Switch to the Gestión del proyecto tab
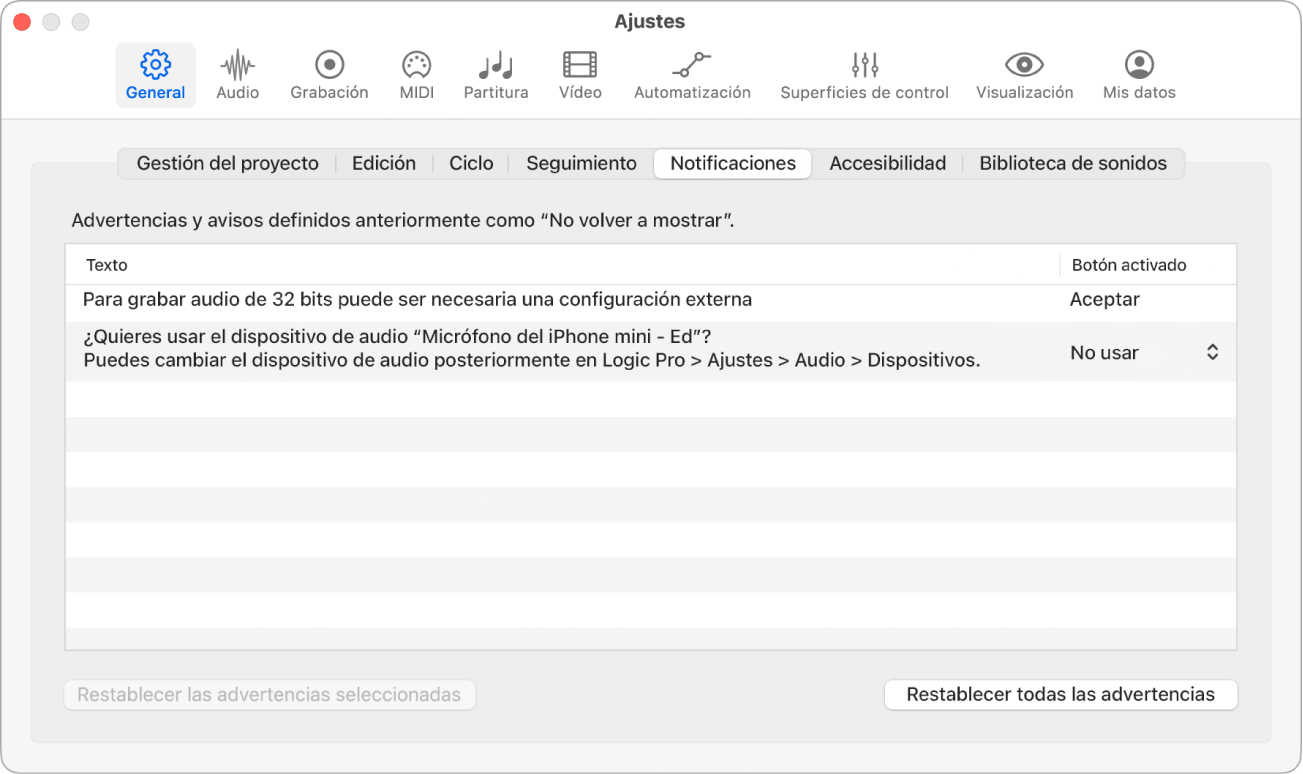The height and width of the screenshot is (774, 1303). (x=226, y=162)
